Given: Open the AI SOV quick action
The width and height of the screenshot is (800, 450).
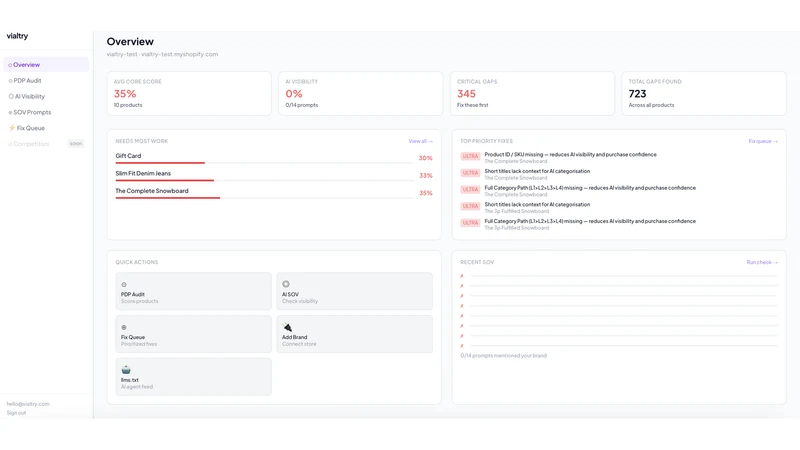Looking at the screenshot, I should point(355,291).
